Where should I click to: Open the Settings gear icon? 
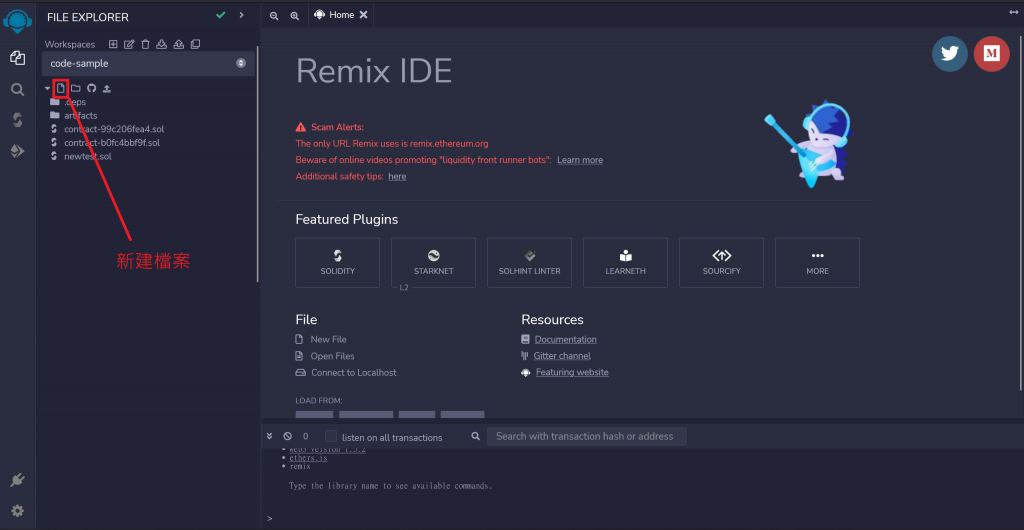point(18,510)
